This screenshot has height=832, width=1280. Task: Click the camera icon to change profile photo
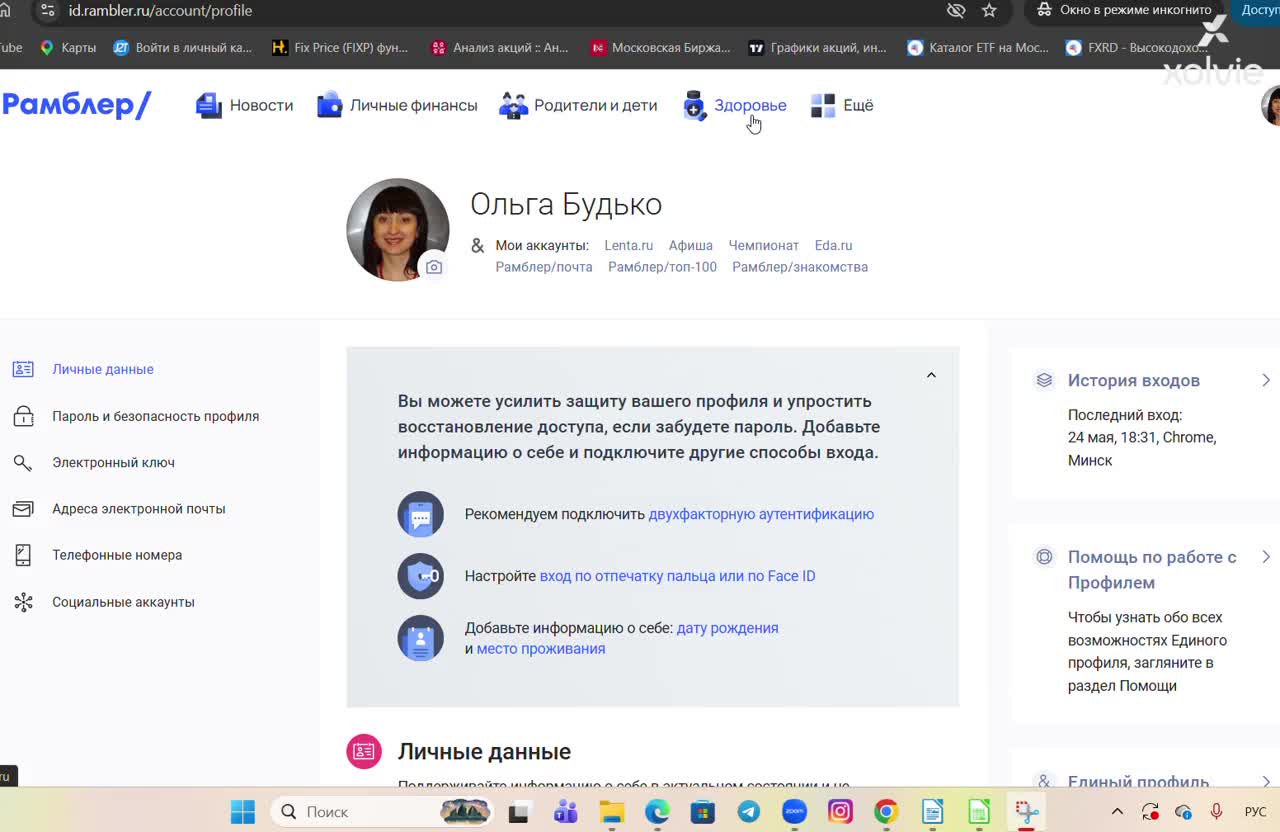[433, 267]
